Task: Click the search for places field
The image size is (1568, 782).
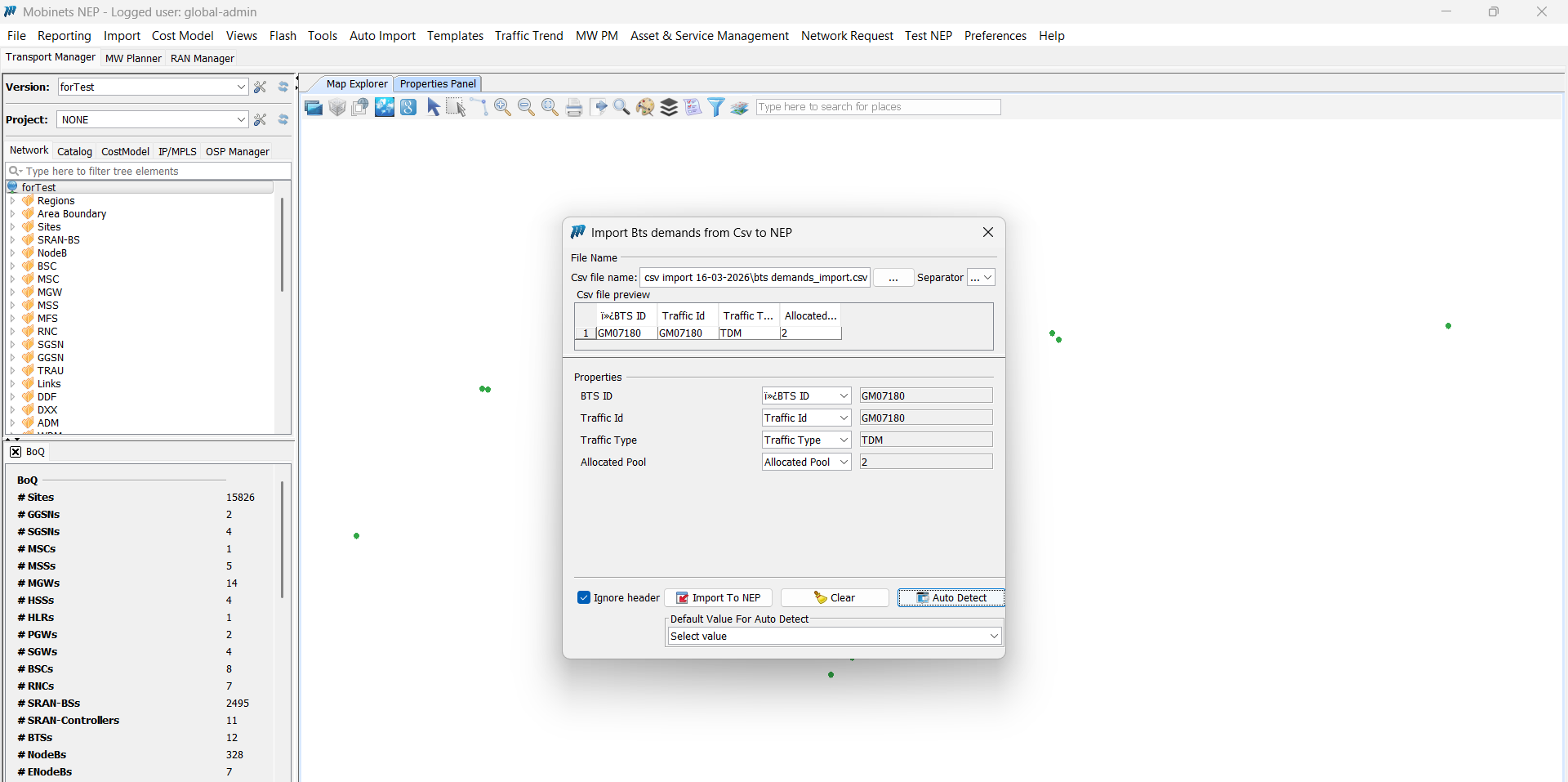Action: [x=878, y=107]
